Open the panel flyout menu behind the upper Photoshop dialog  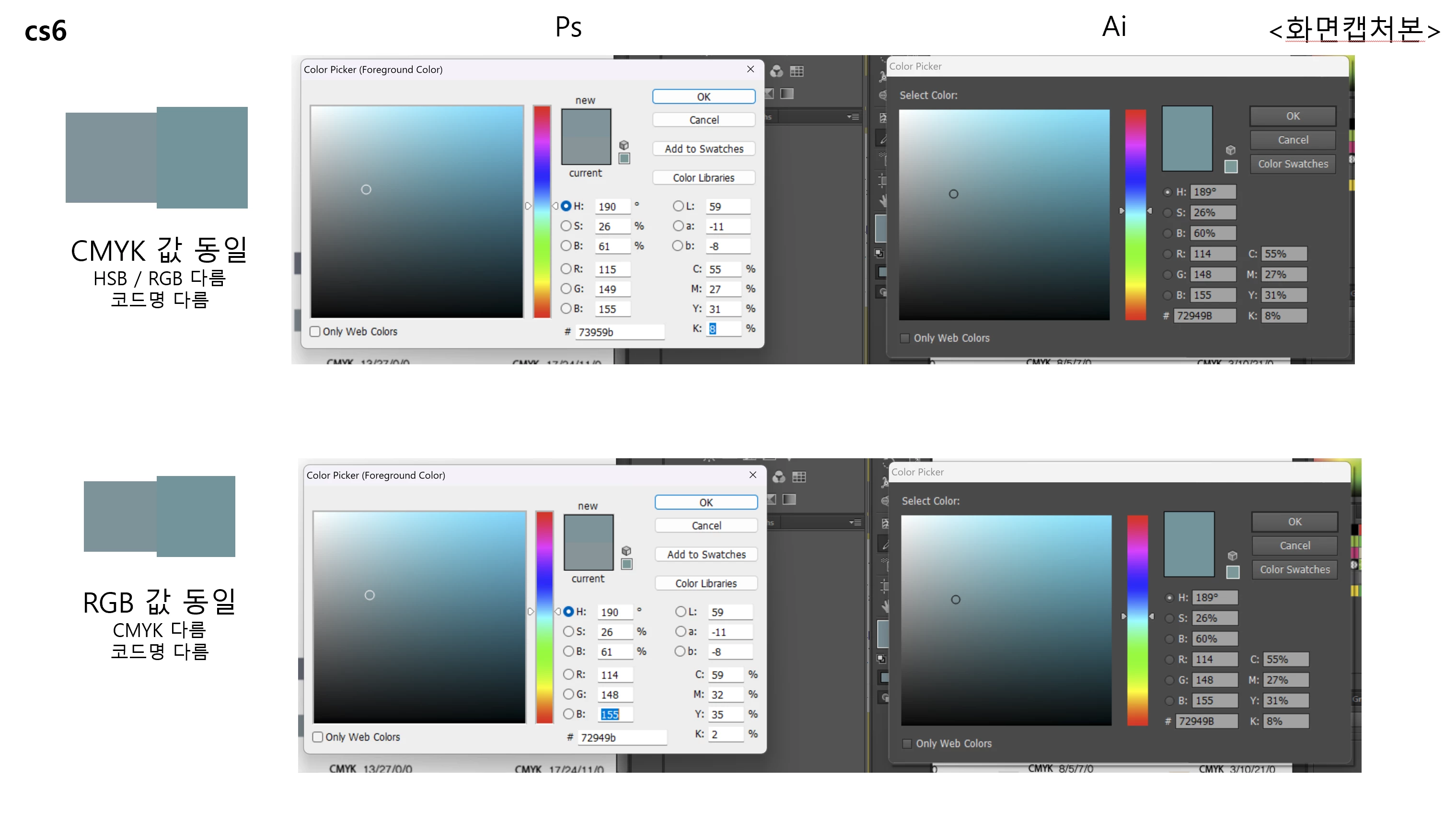[853, 117]
